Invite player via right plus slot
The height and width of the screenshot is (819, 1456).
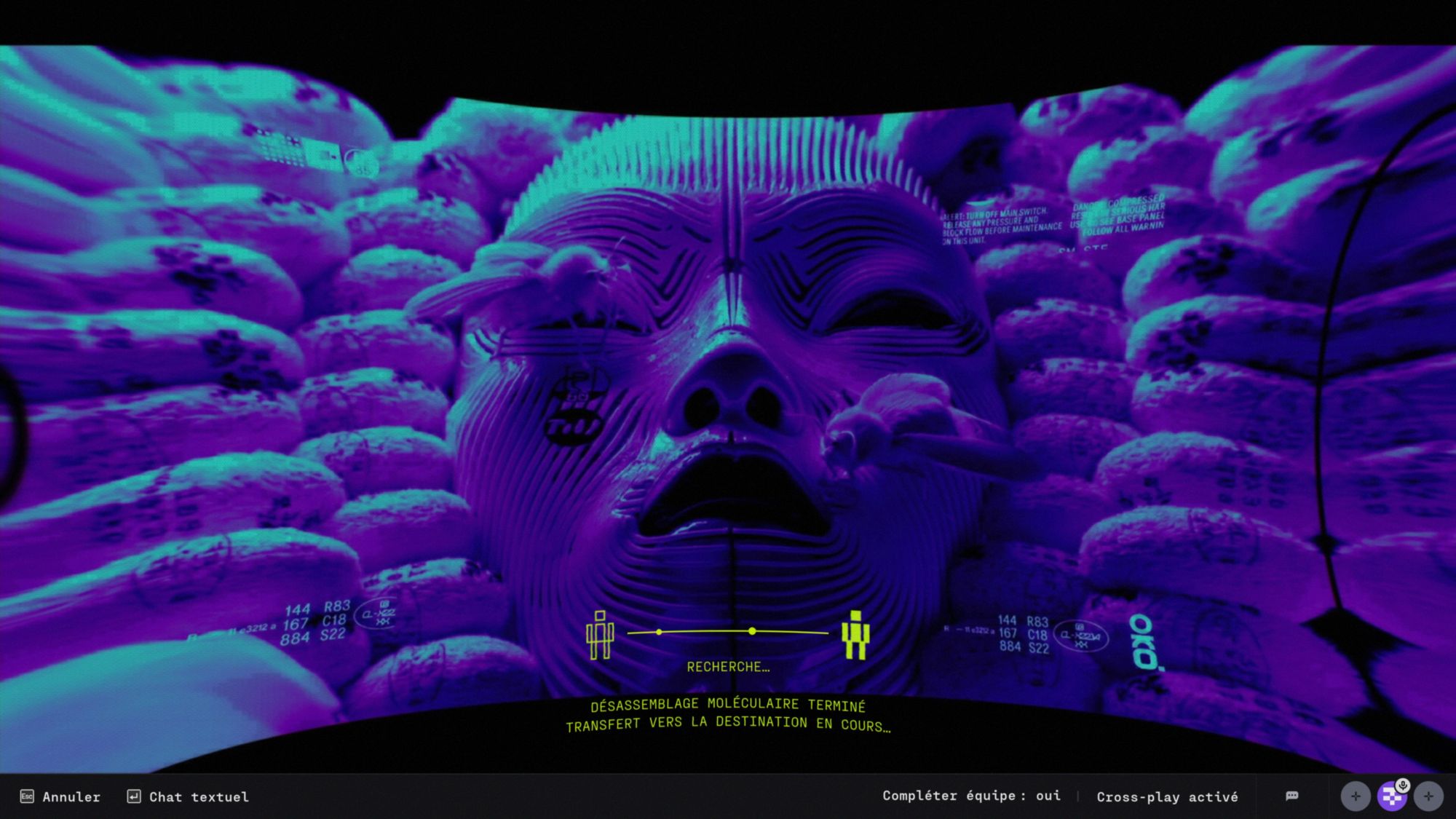click(1428, 796)
